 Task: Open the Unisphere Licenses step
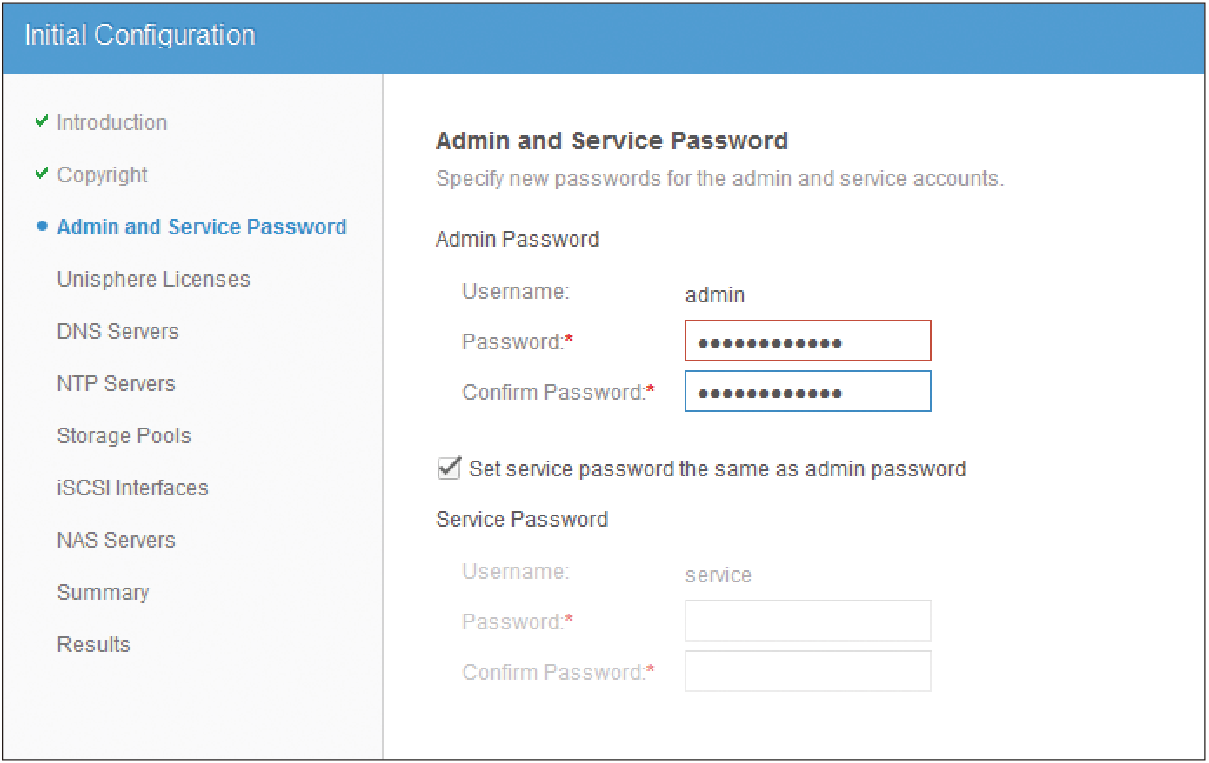click(x=154, y=279)
